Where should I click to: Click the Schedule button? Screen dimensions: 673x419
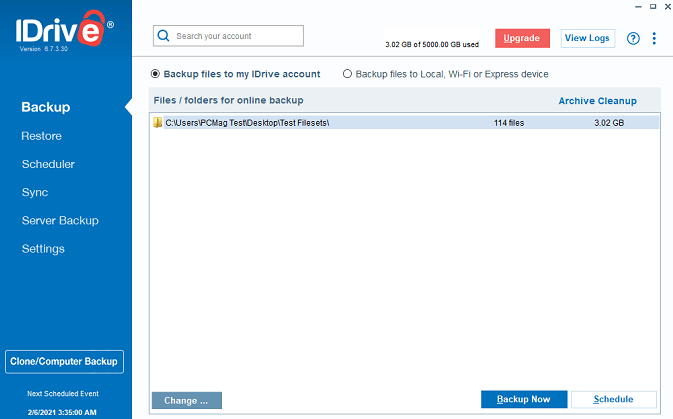613,399
